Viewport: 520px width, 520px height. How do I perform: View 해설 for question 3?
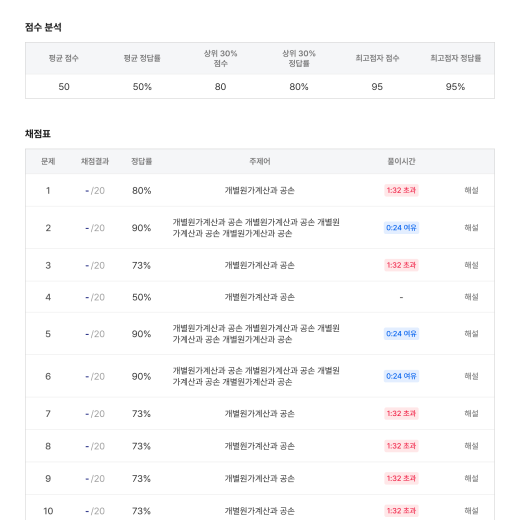coord(471,265)
